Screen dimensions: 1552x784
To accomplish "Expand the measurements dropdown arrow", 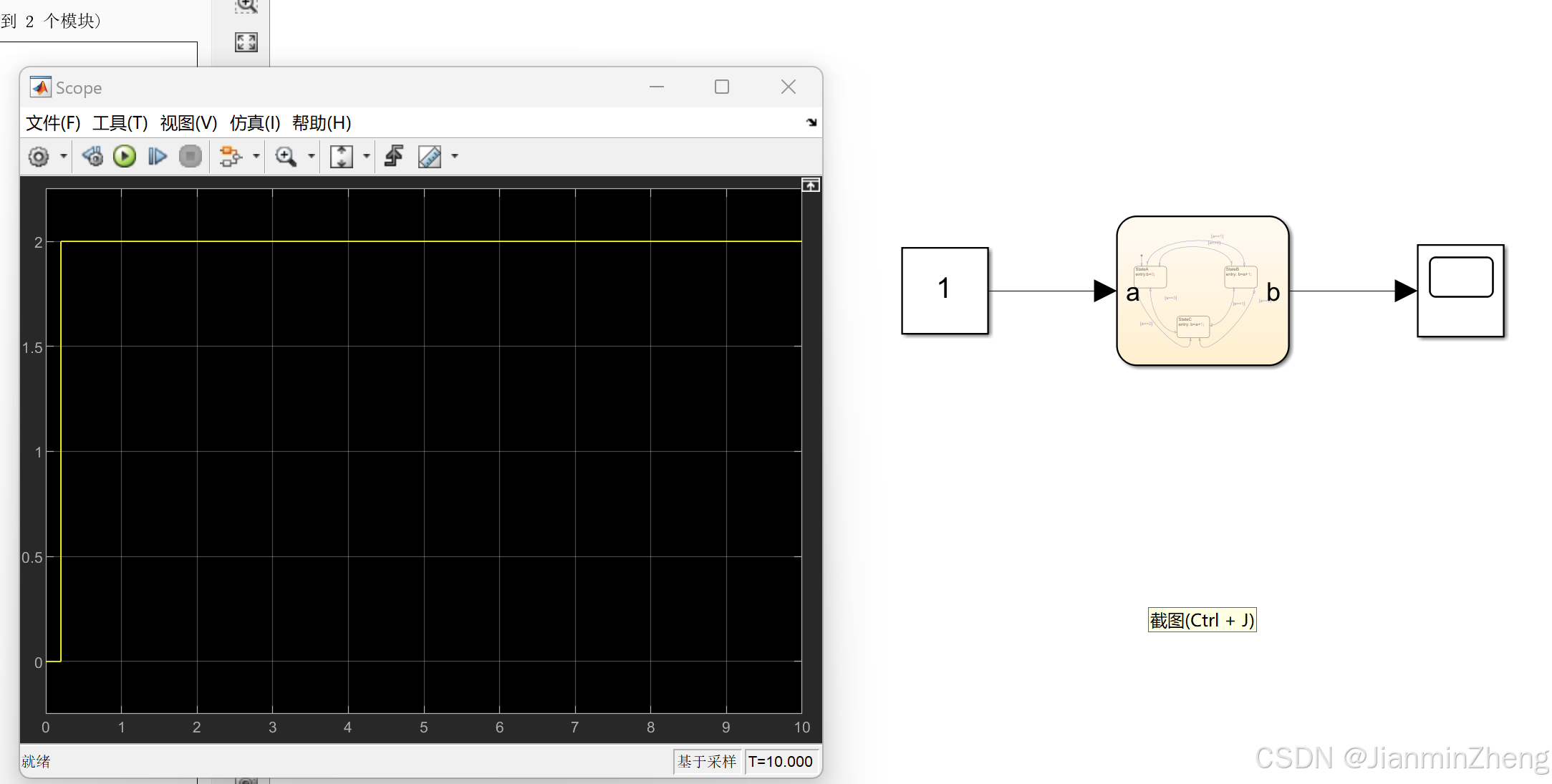I will pos(455,156).
